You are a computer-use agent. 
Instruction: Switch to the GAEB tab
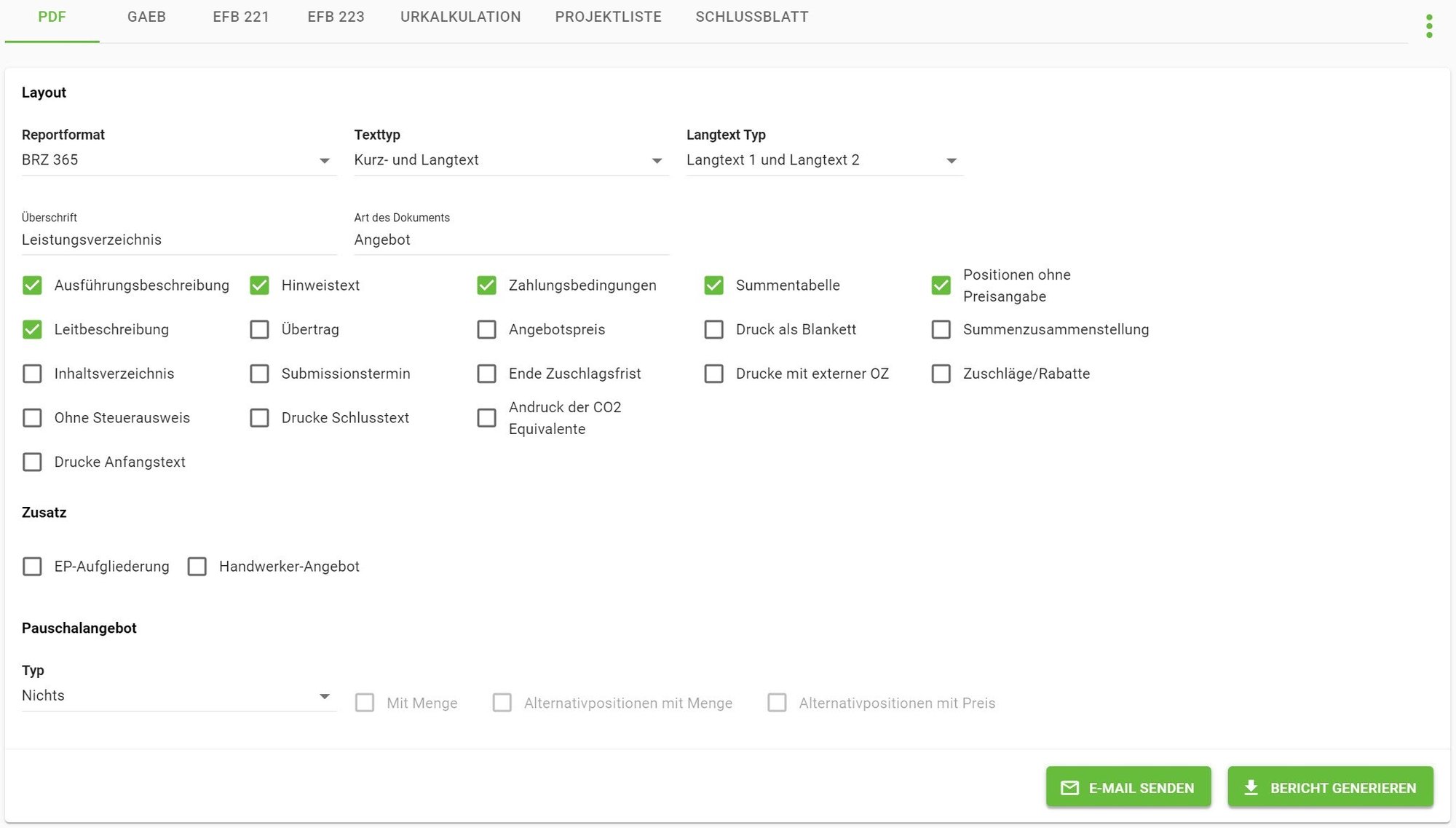146,17
